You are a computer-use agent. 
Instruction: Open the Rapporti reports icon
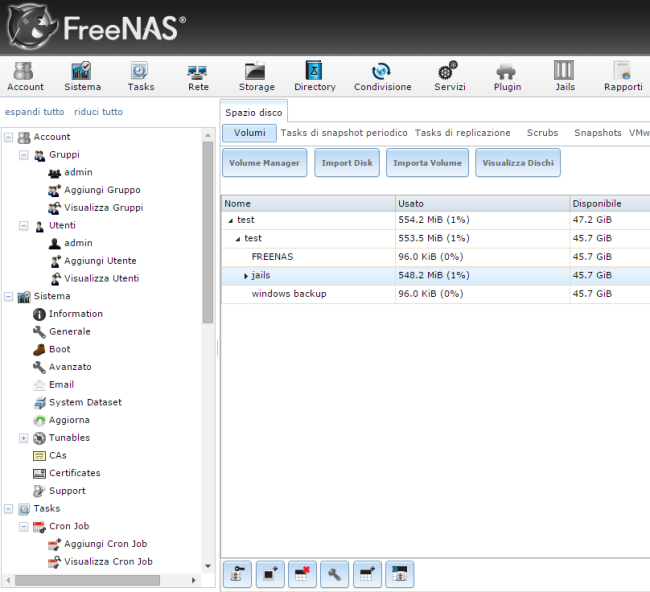click(x=623, y=77)
